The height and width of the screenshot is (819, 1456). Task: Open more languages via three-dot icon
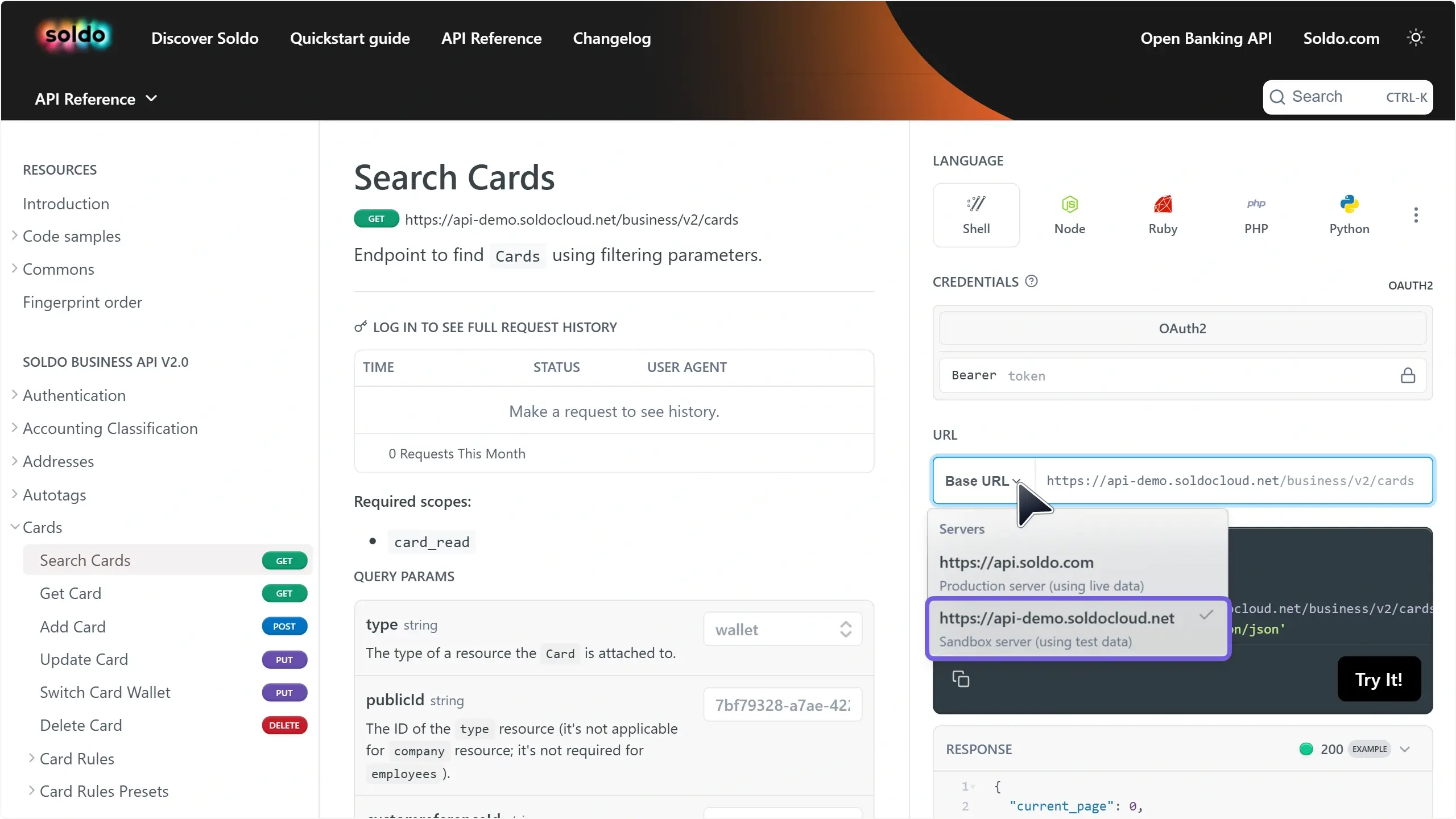(x=1416, y=215)
